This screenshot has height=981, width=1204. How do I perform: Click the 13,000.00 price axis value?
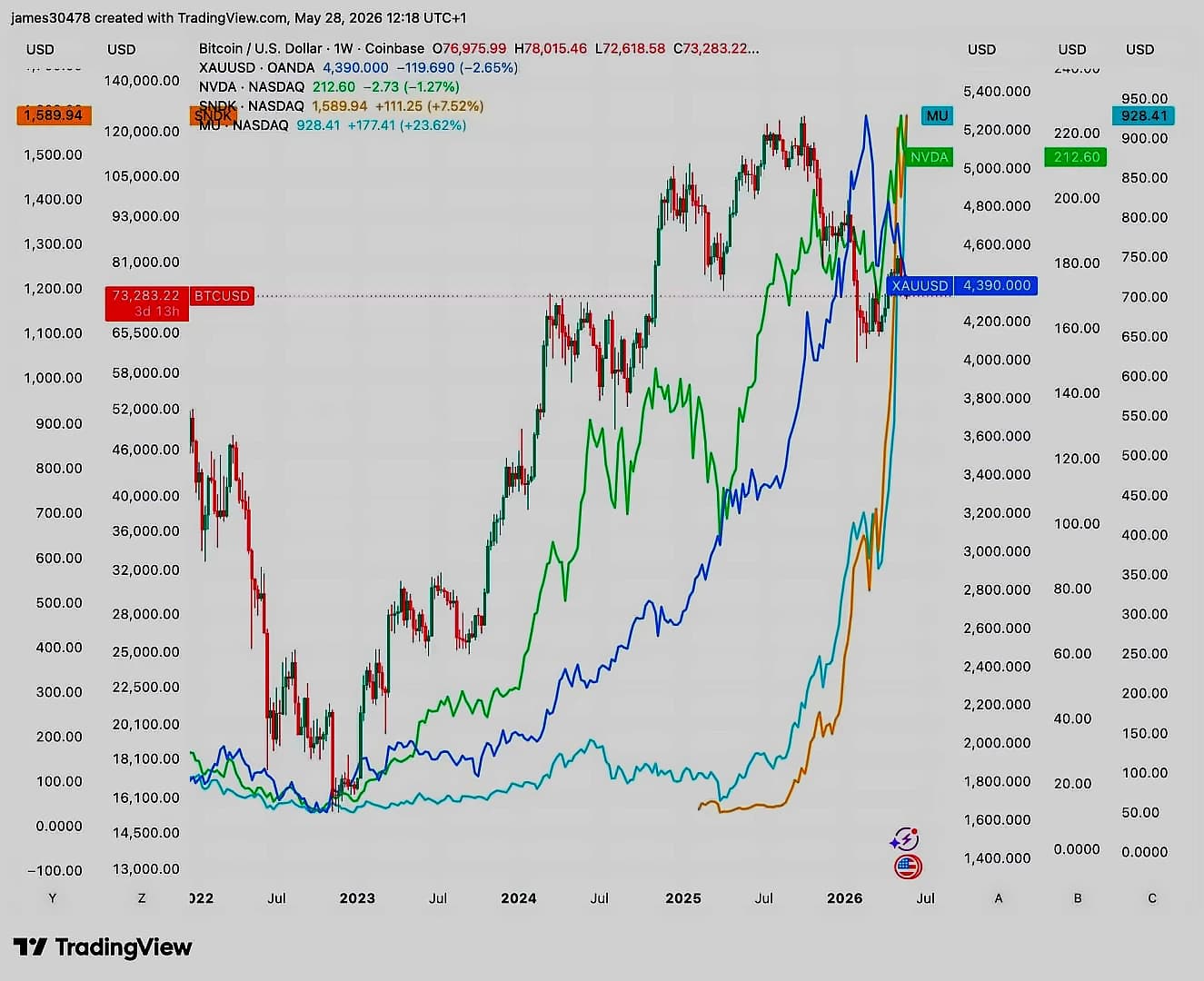pyautogui.click(x=145, y=869)
